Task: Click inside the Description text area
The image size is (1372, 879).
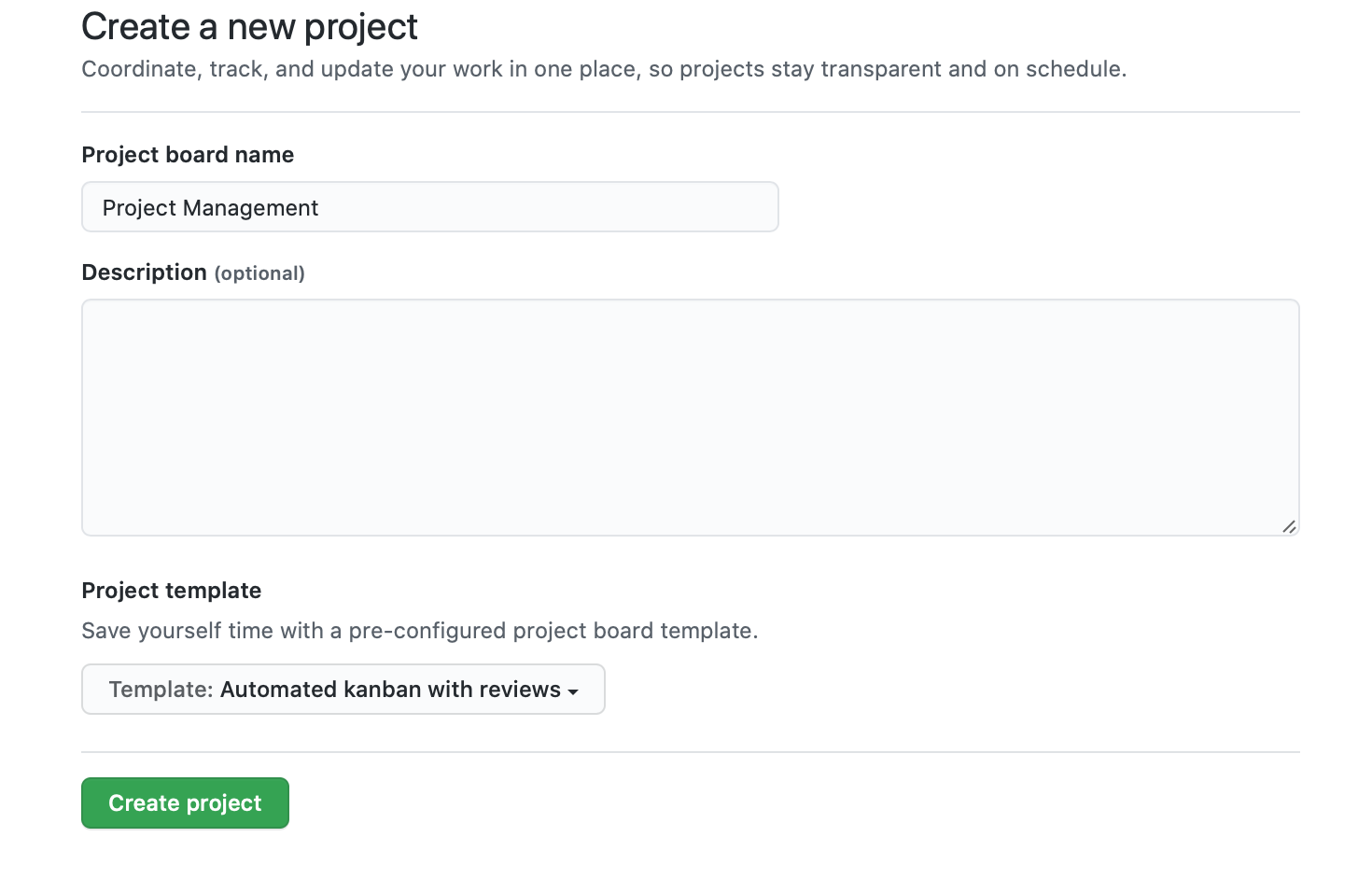Action: [691, 417]
